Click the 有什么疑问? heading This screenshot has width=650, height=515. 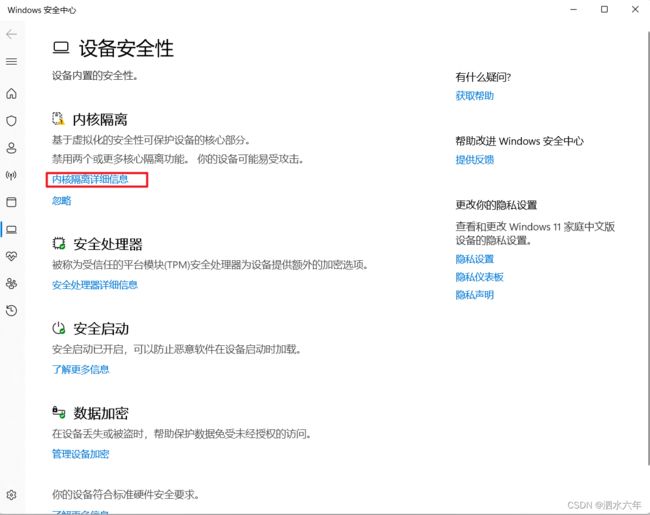click(483, 77)
